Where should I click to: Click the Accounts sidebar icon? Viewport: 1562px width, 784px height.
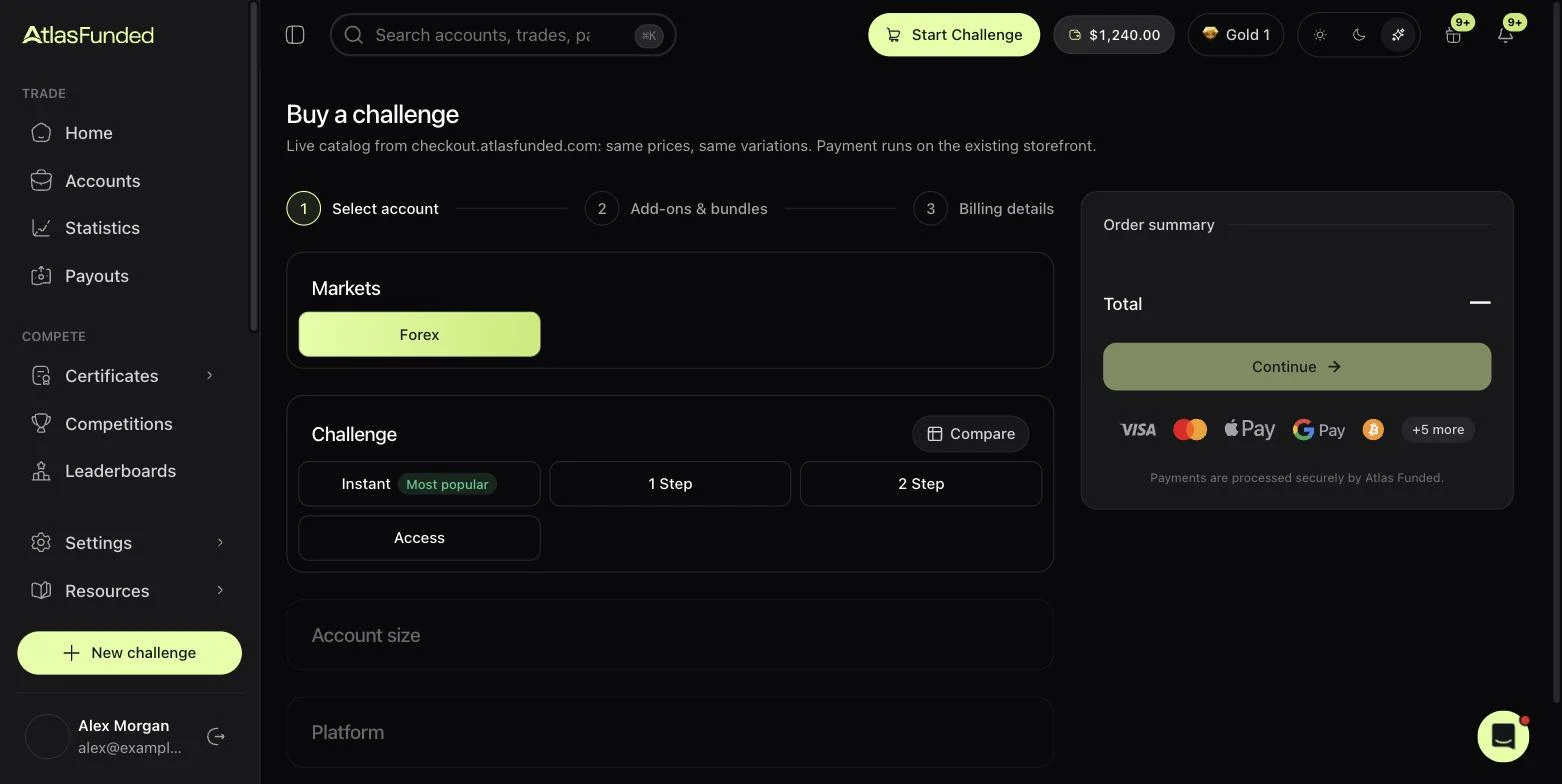click(41, 181)
